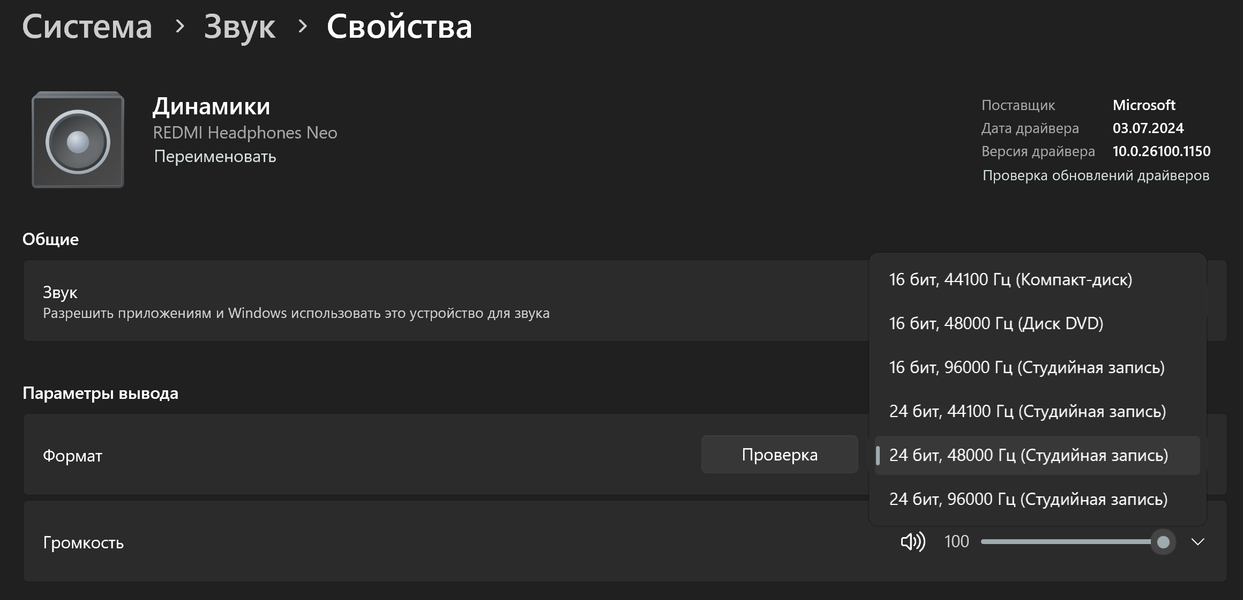Click the Динамики device name heading
Viewport: 1243px width, 600px height.
click(211, 106)
